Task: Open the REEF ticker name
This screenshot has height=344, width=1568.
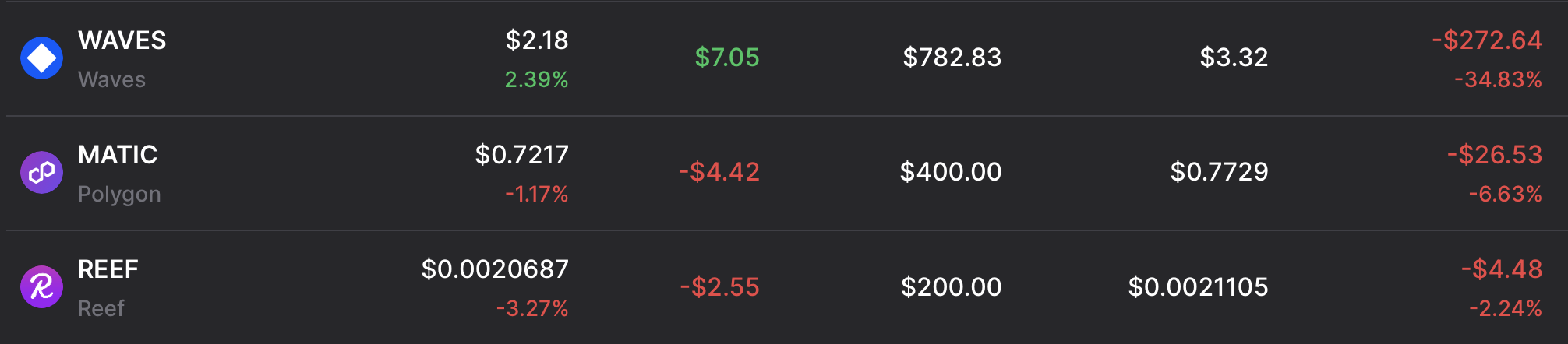Action: coord(108,269)
